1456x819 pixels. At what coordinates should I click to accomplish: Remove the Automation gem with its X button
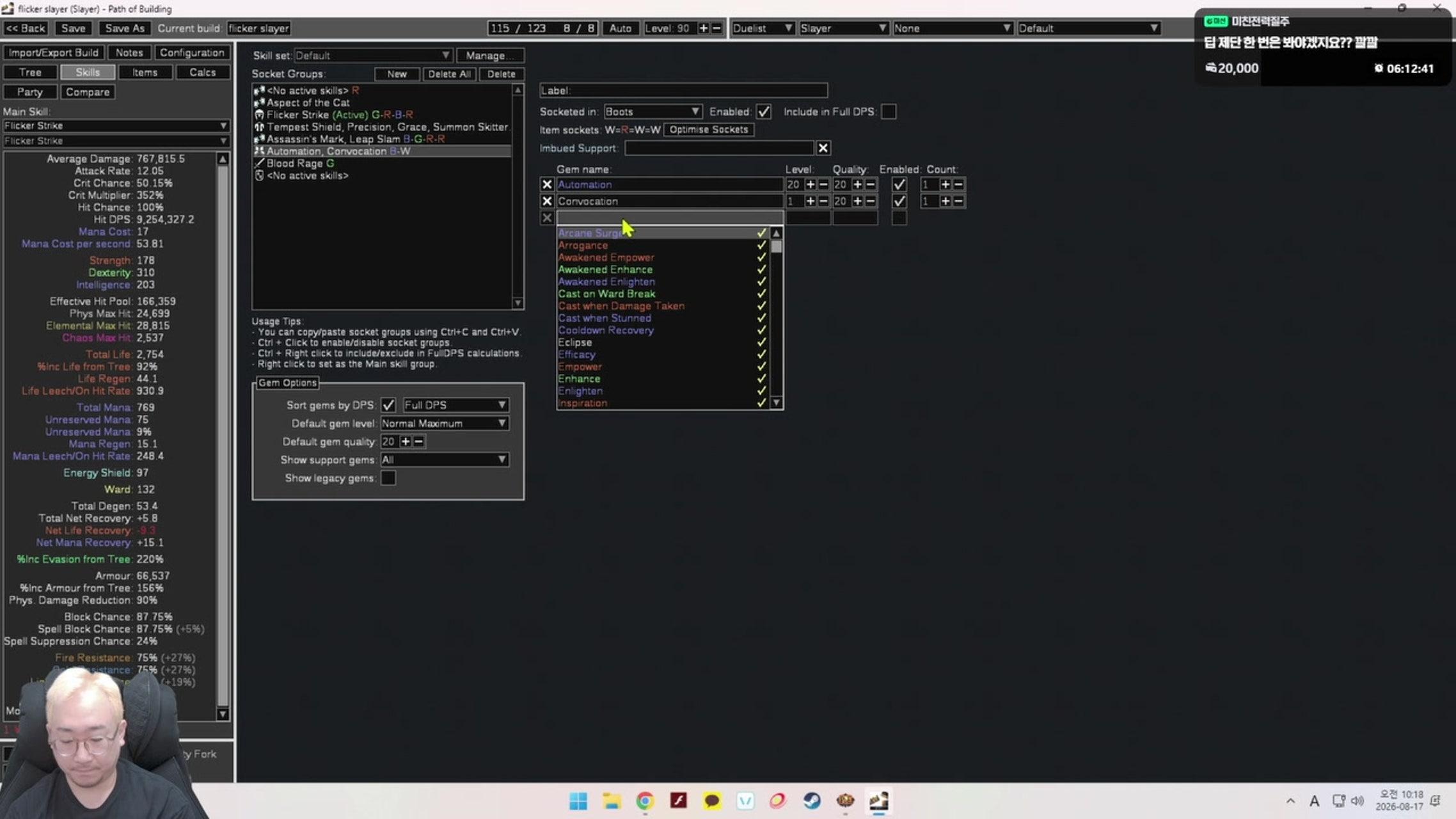(547, 184)
